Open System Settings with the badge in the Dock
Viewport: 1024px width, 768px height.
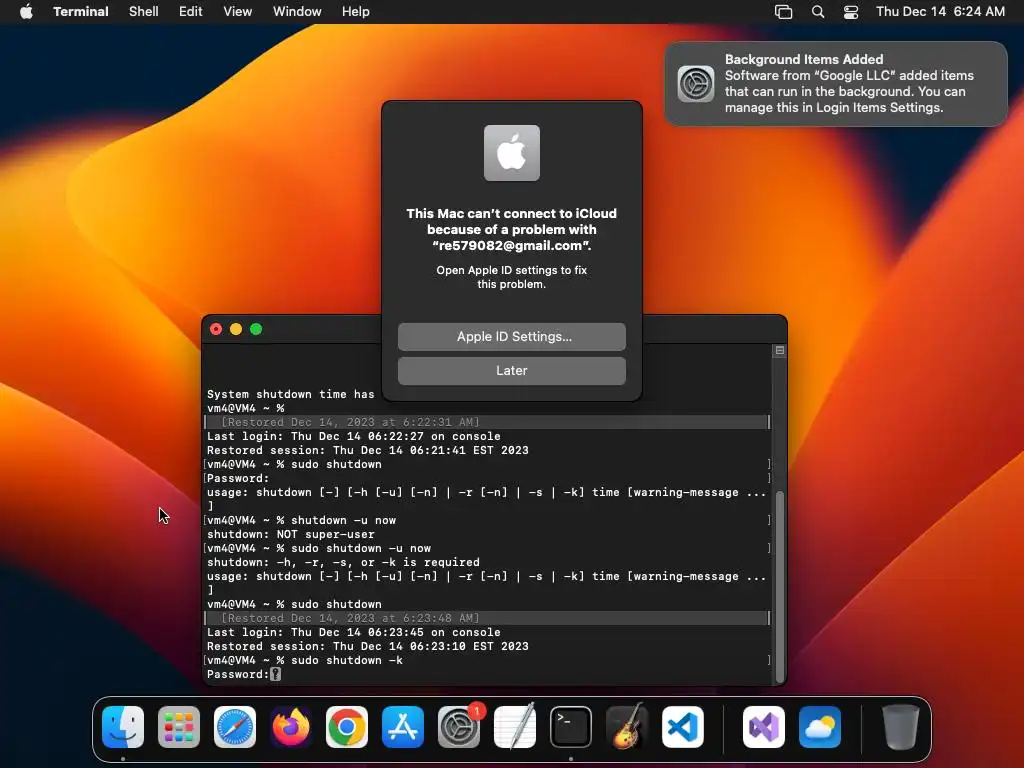point(459,727)
